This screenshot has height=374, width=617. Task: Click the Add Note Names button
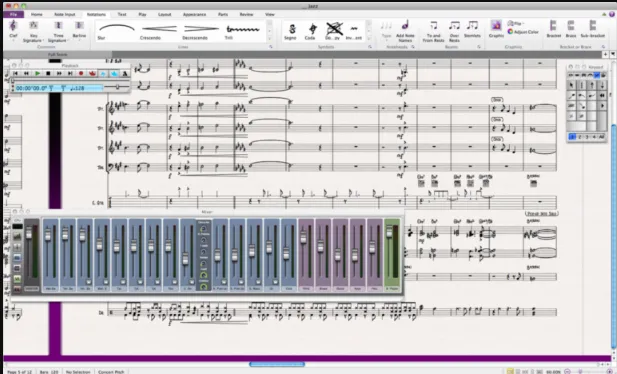coord(405,31)
